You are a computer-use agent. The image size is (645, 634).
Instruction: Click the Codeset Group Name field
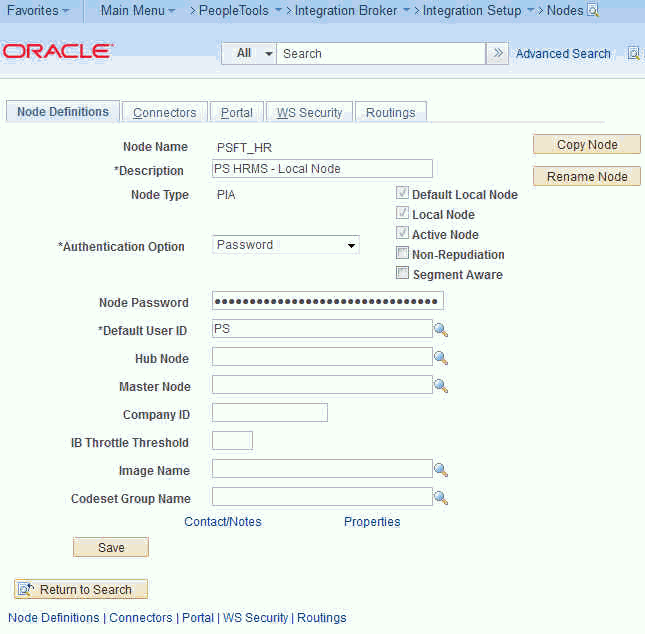coord(322,497)
